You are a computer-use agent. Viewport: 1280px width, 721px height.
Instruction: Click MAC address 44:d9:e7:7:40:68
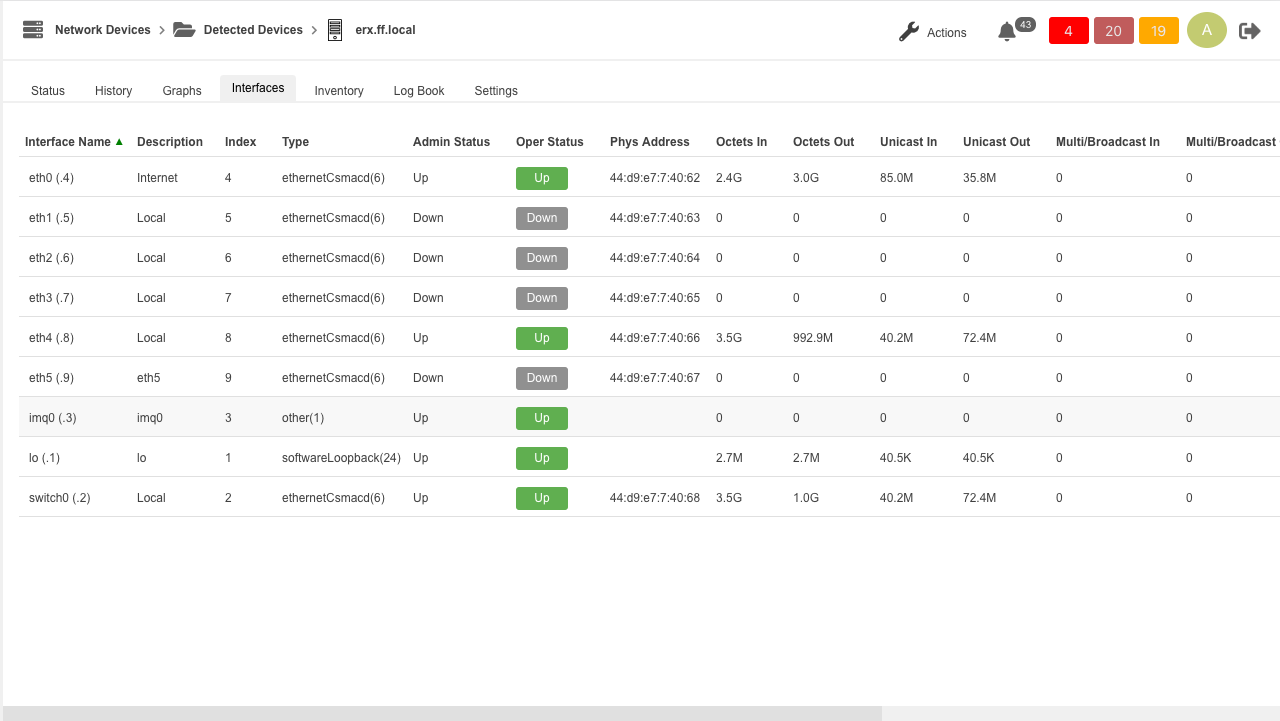(655, 498)
